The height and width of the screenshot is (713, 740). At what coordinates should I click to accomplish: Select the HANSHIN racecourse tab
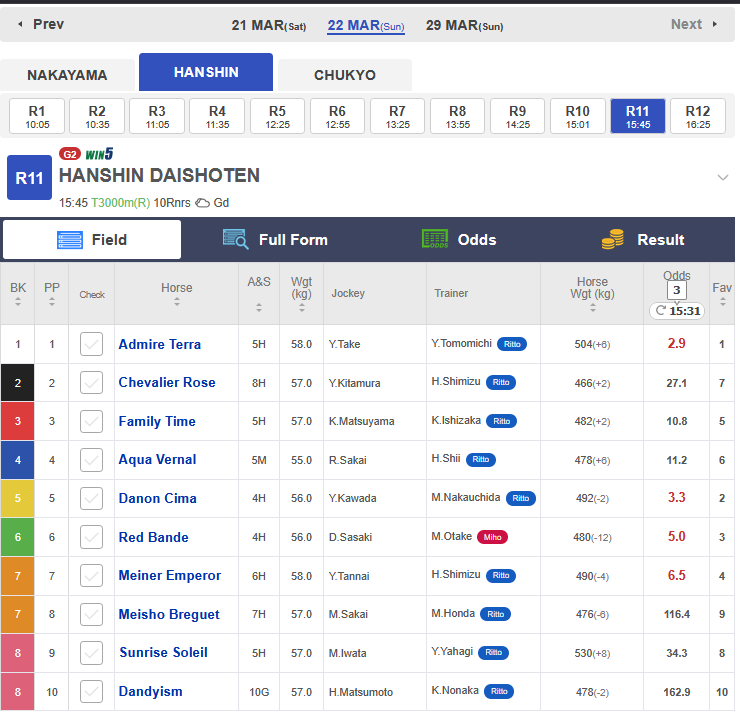206,72
